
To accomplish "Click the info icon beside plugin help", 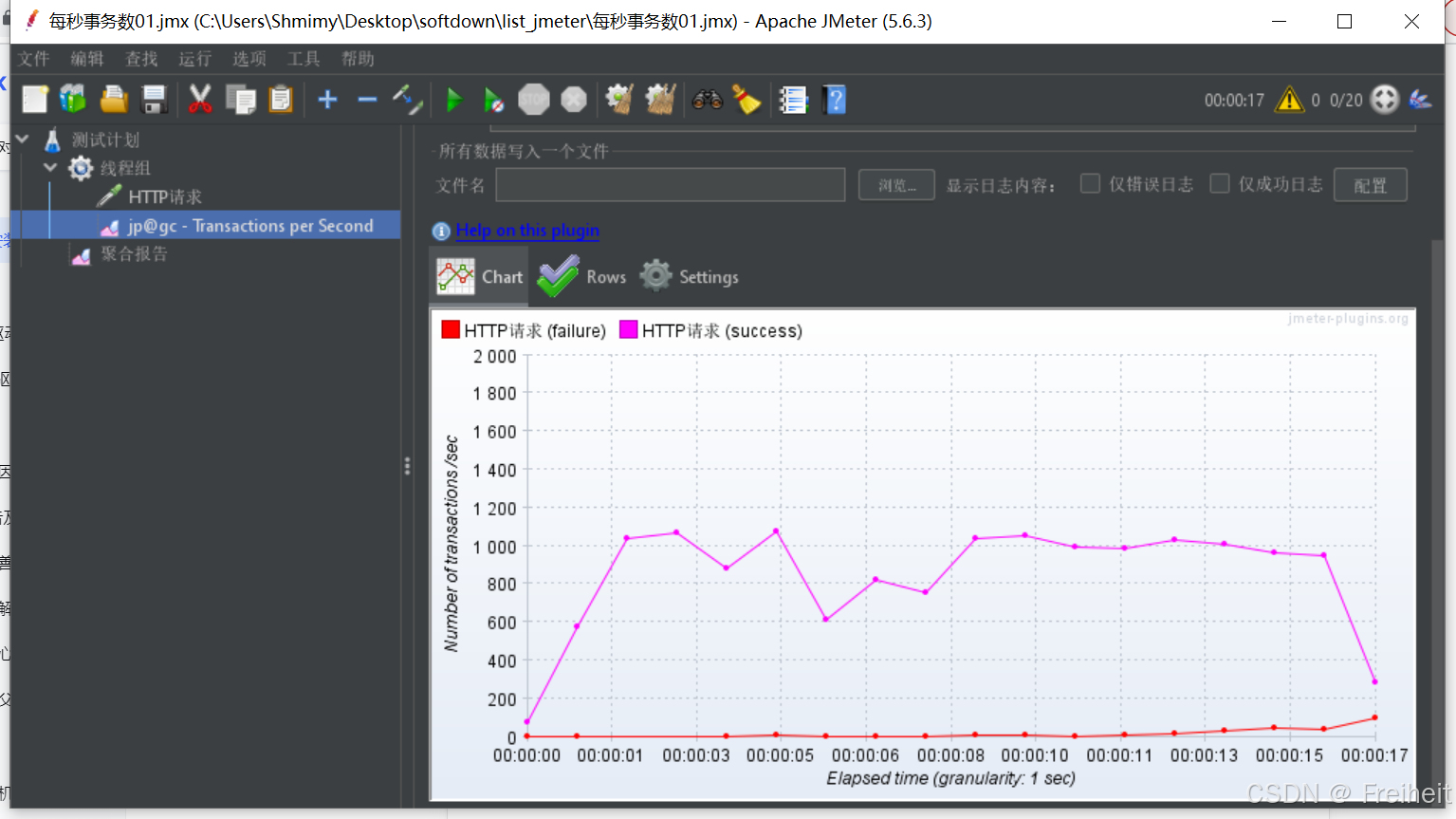I will [441, 231].
